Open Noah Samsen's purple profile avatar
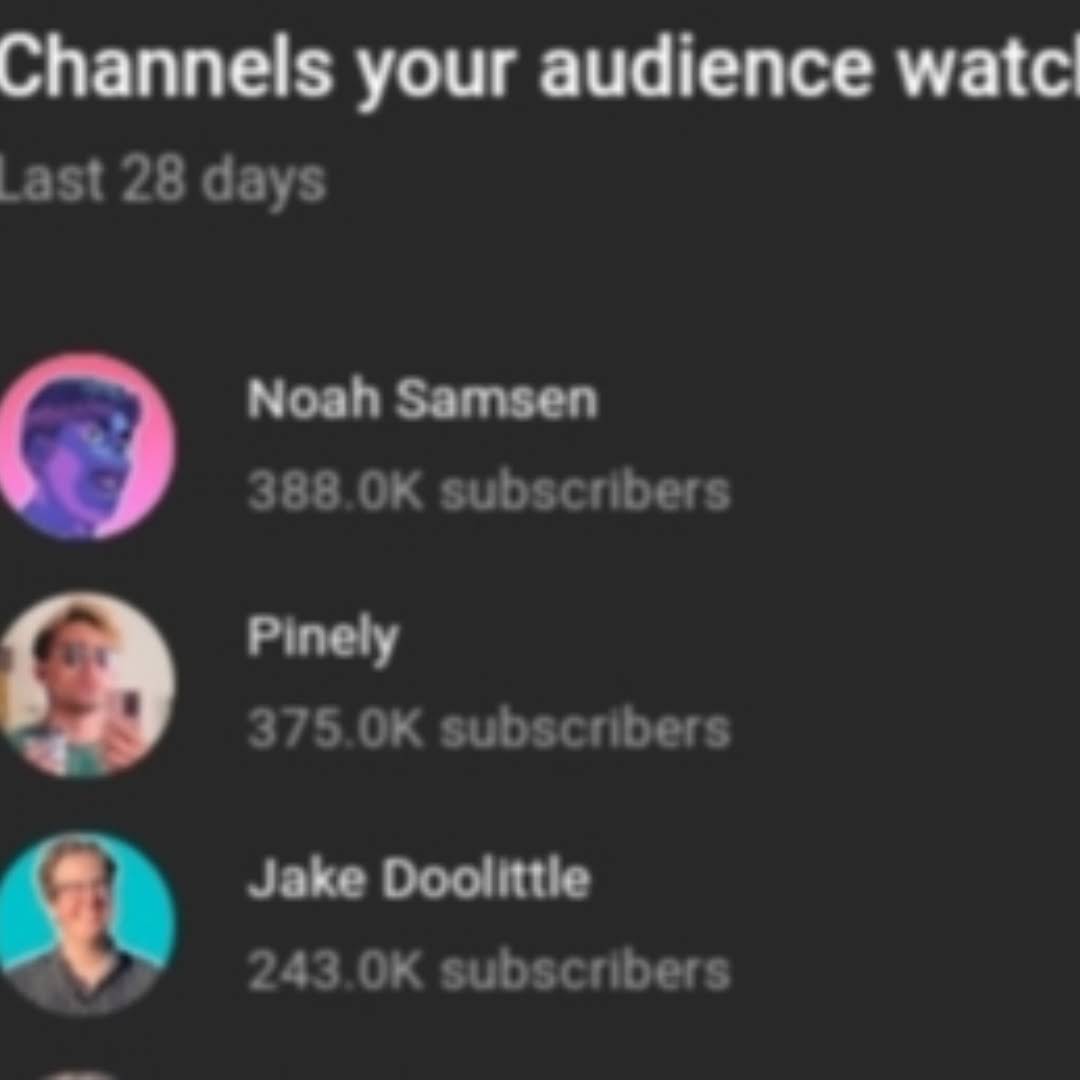This screenshot has height=1080, width=1080. pos(85,446)
